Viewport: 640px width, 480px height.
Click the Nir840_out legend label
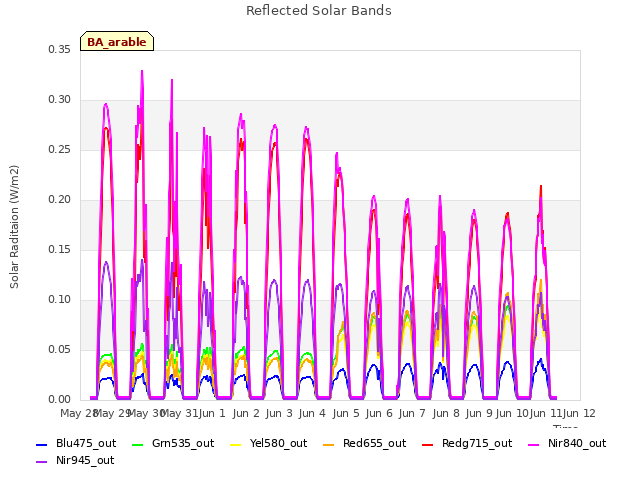coord(577,443)
